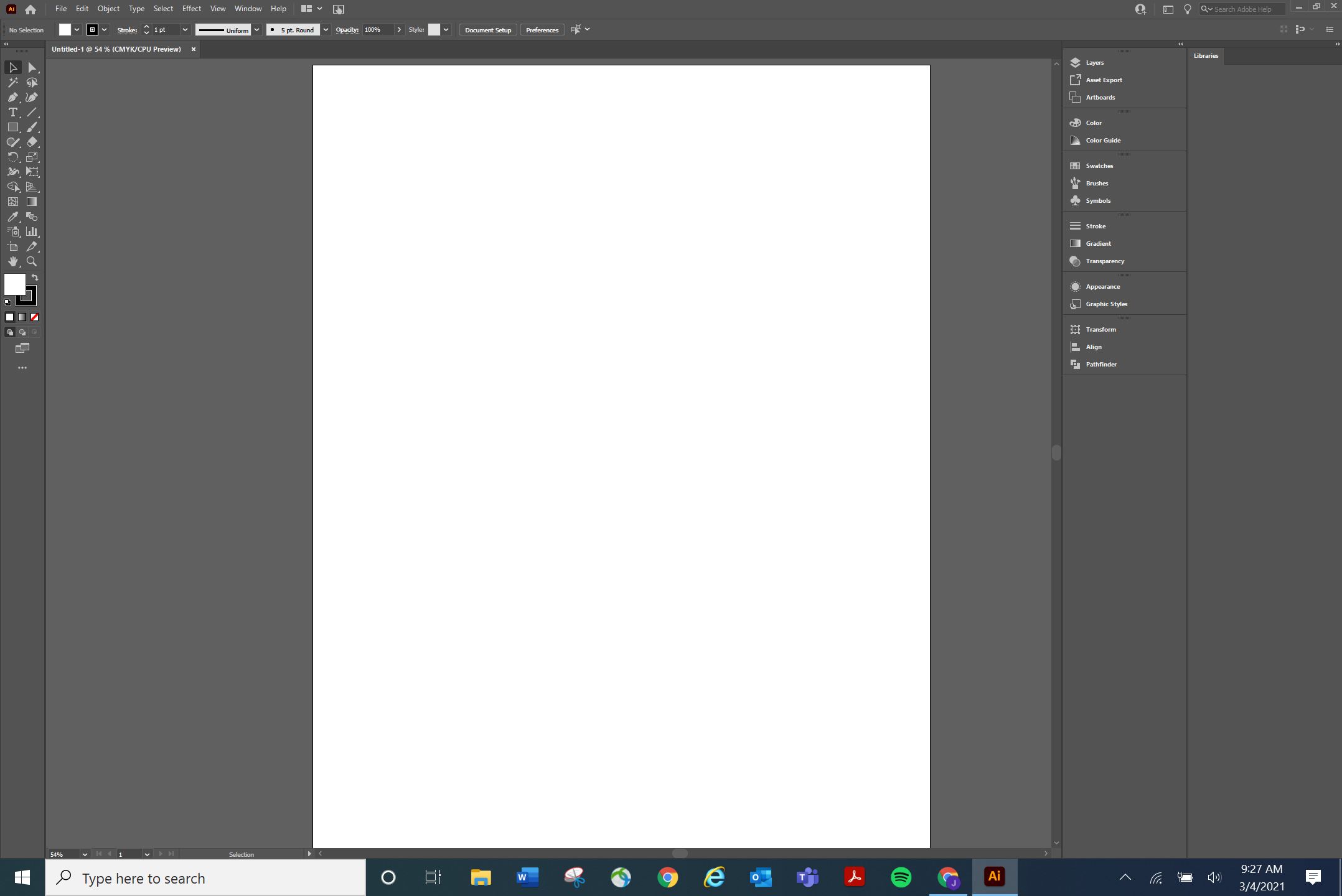The width and height of the screenshot is (1342, 896).
Task: Expand the Opacity percentage field
Action: (399, 29)
